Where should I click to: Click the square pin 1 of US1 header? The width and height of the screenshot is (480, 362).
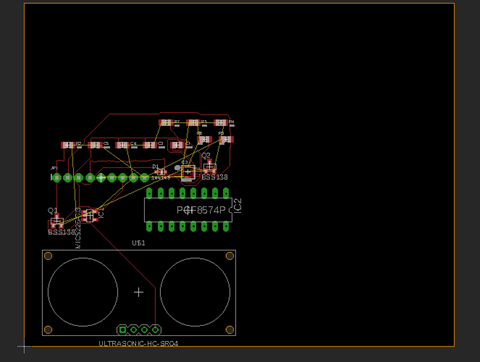[x=123, y=330]
